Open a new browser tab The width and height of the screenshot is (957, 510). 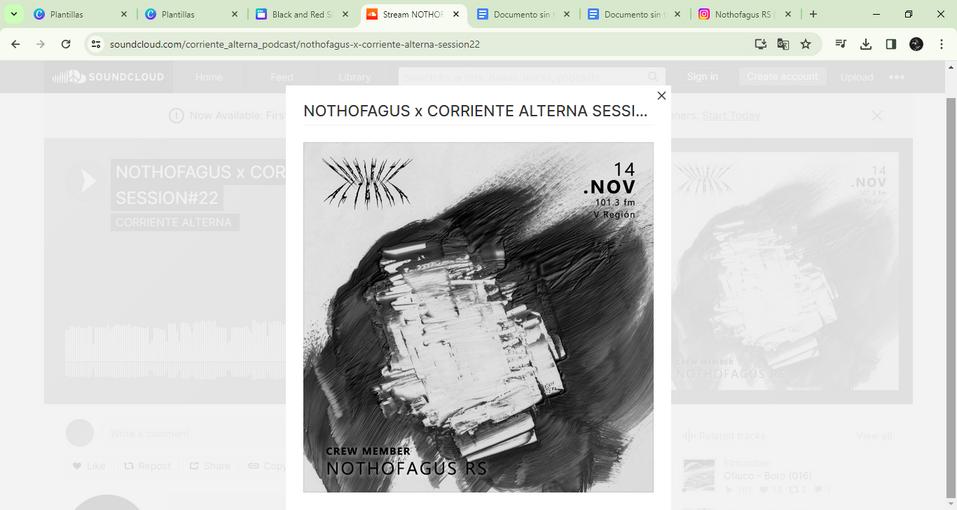[813, 14]
